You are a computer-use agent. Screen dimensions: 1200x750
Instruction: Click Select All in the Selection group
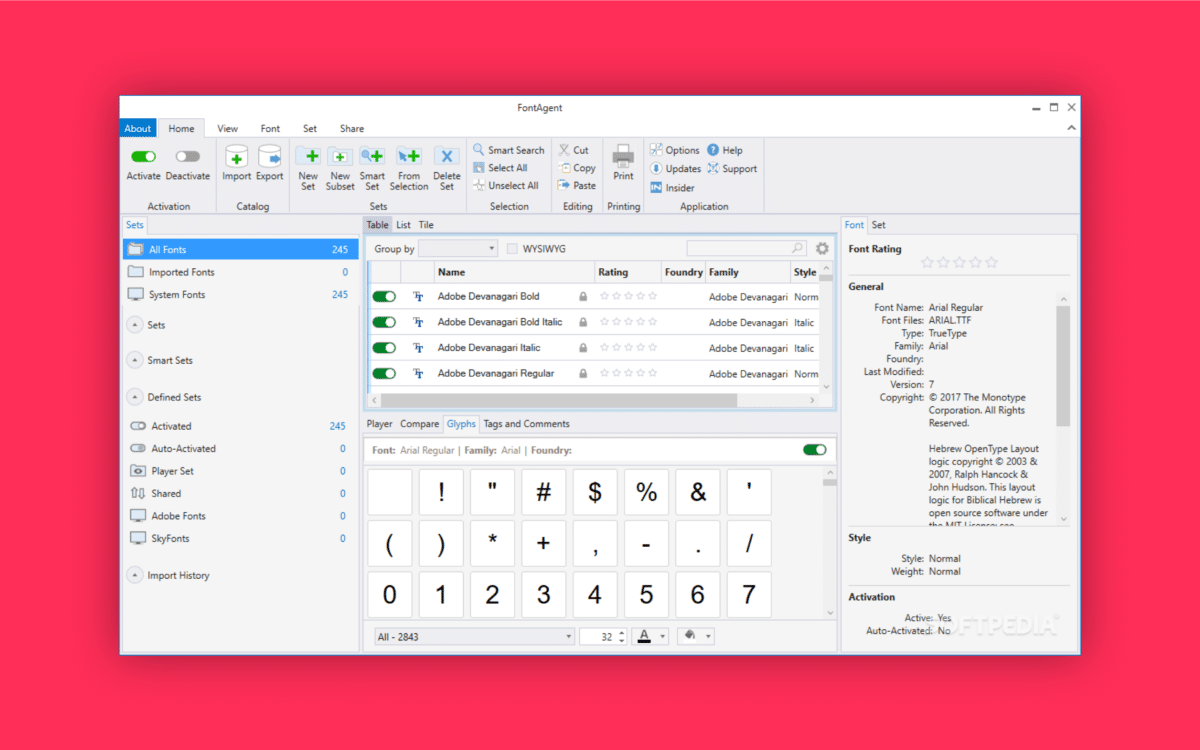(500, 168)
